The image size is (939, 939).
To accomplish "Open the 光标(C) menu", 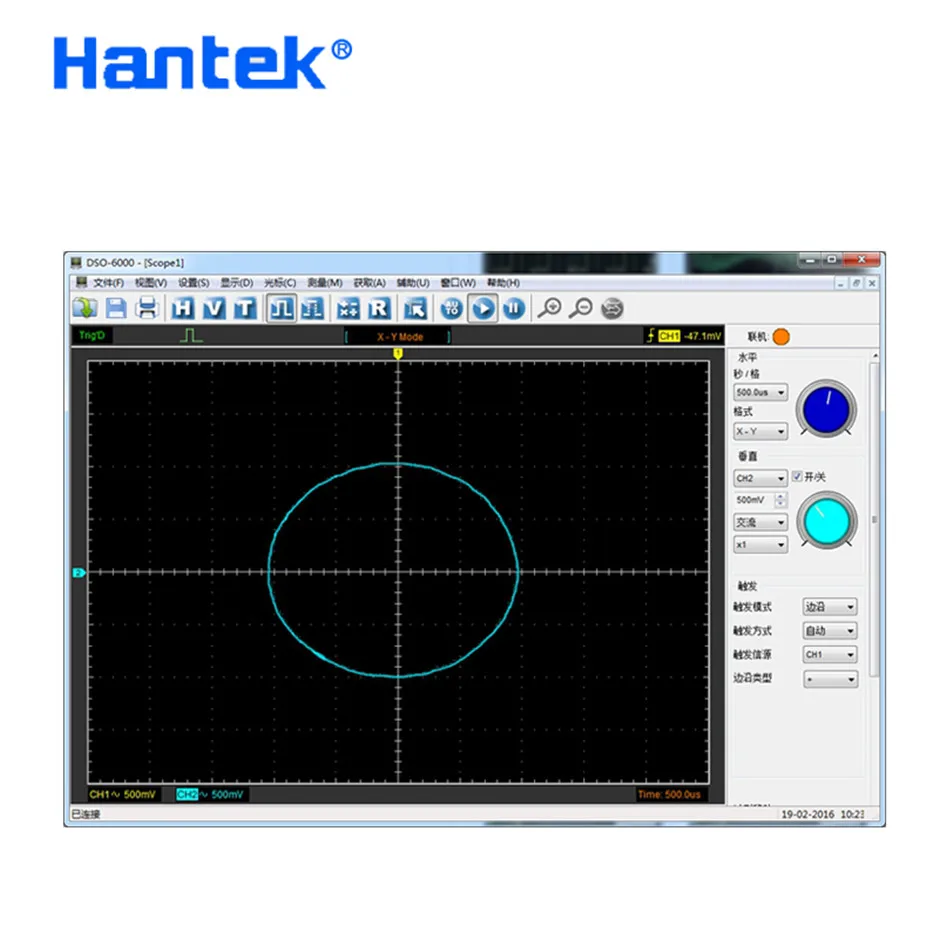I will (x=280, y=283).
